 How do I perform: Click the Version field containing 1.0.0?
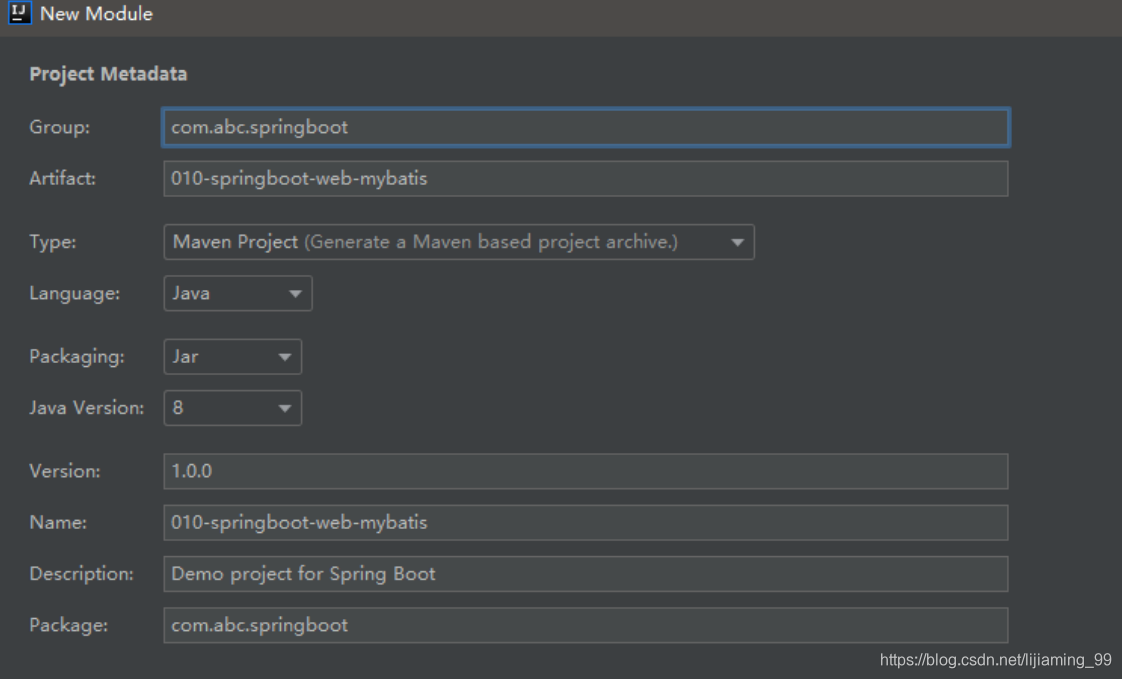pyautogui.click(x=586, y=472)
